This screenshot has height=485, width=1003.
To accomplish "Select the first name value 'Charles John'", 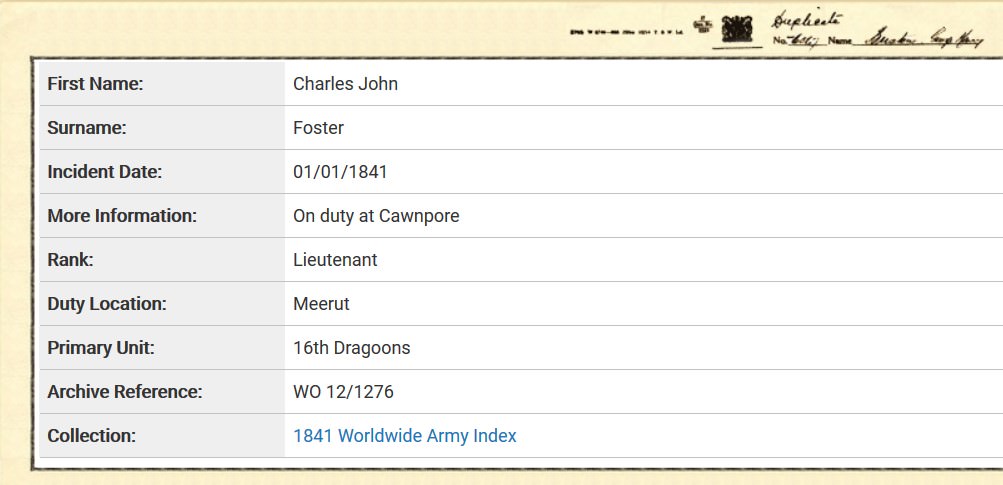I will (x=345, y=84).
